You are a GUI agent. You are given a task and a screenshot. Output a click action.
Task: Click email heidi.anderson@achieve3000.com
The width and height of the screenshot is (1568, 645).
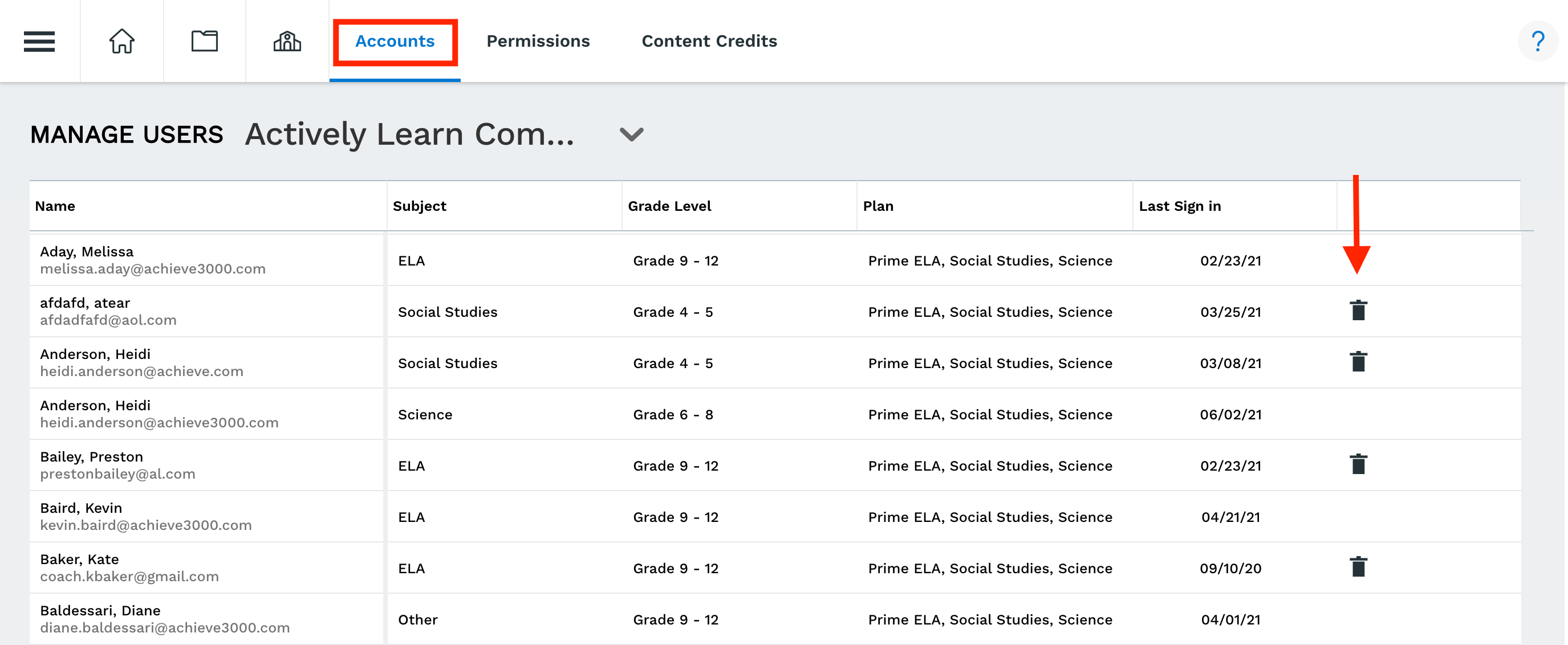pos(160,422)
